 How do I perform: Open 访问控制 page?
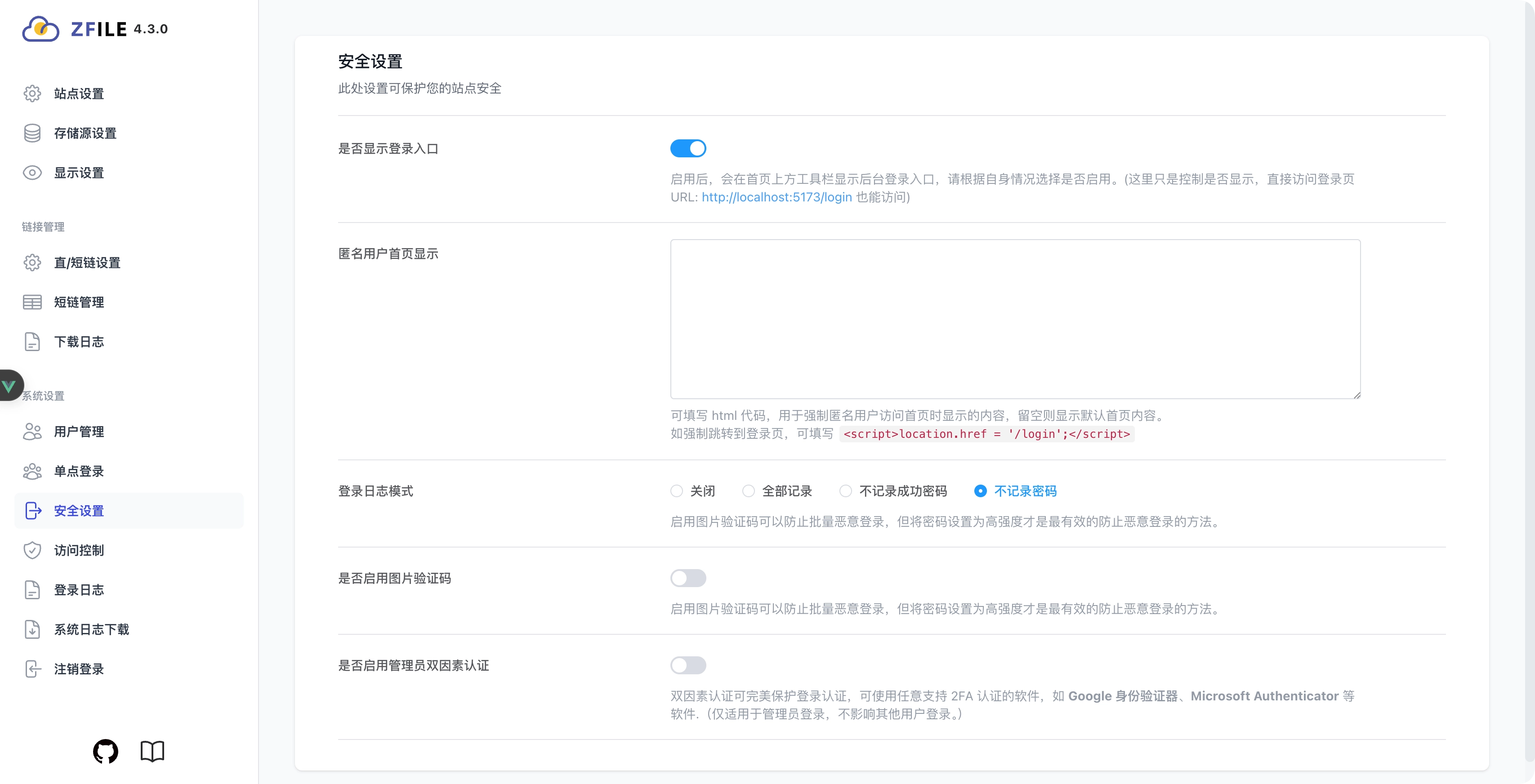tap(129, 551)
